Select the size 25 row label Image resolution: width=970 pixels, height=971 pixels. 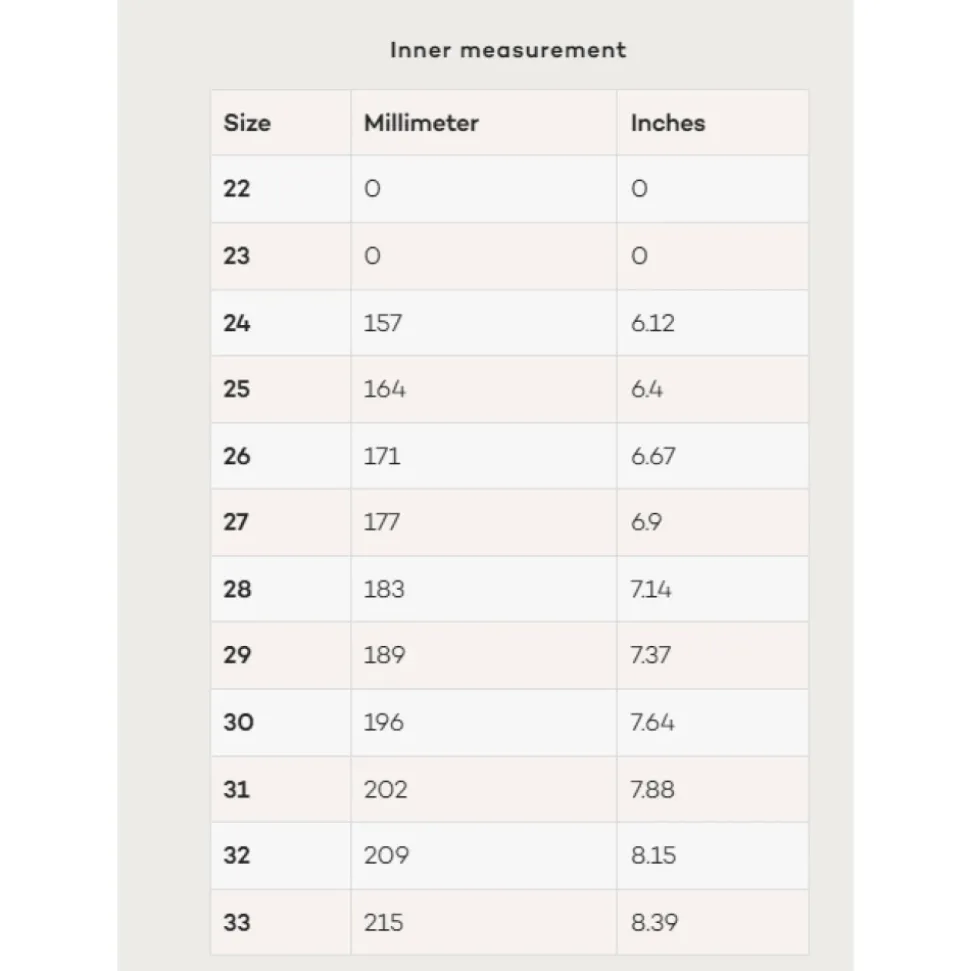pos(237,389)
